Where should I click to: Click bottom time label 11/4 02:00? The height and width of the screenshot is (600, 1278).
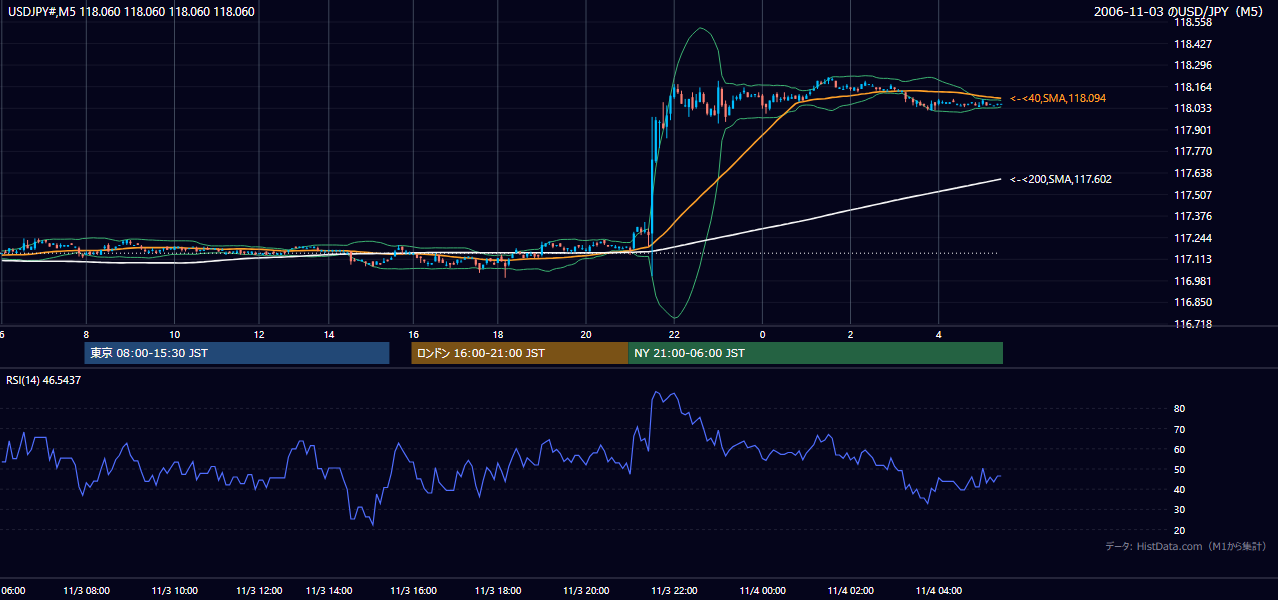pyautogui.click(x=851, y=591)
